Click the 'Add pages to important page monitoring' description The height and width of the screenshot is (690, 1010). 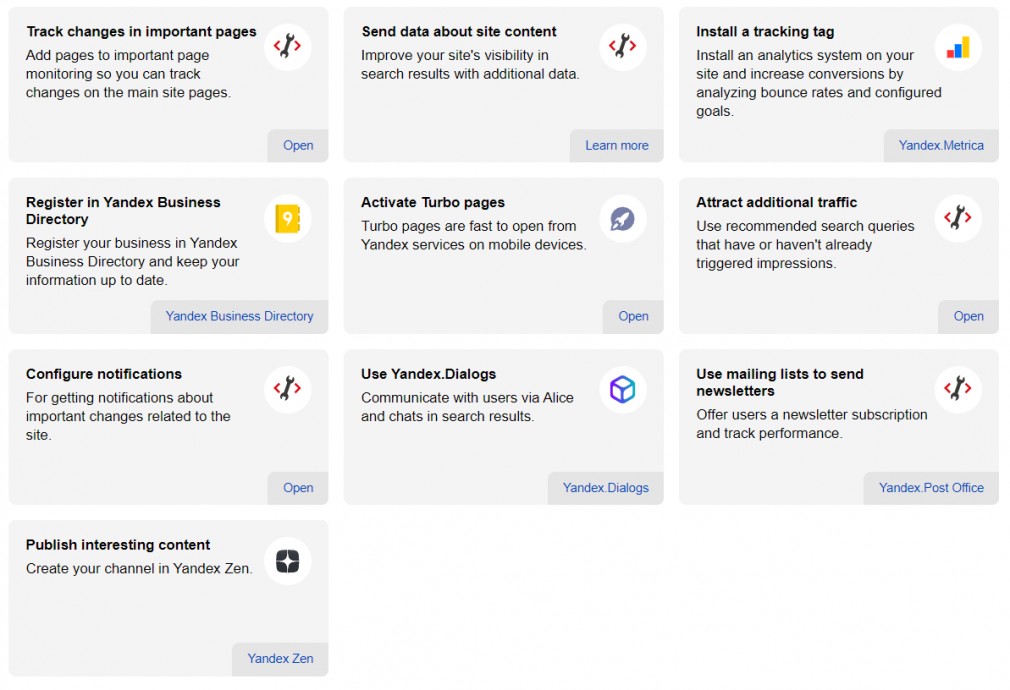[x=128, y=74]
